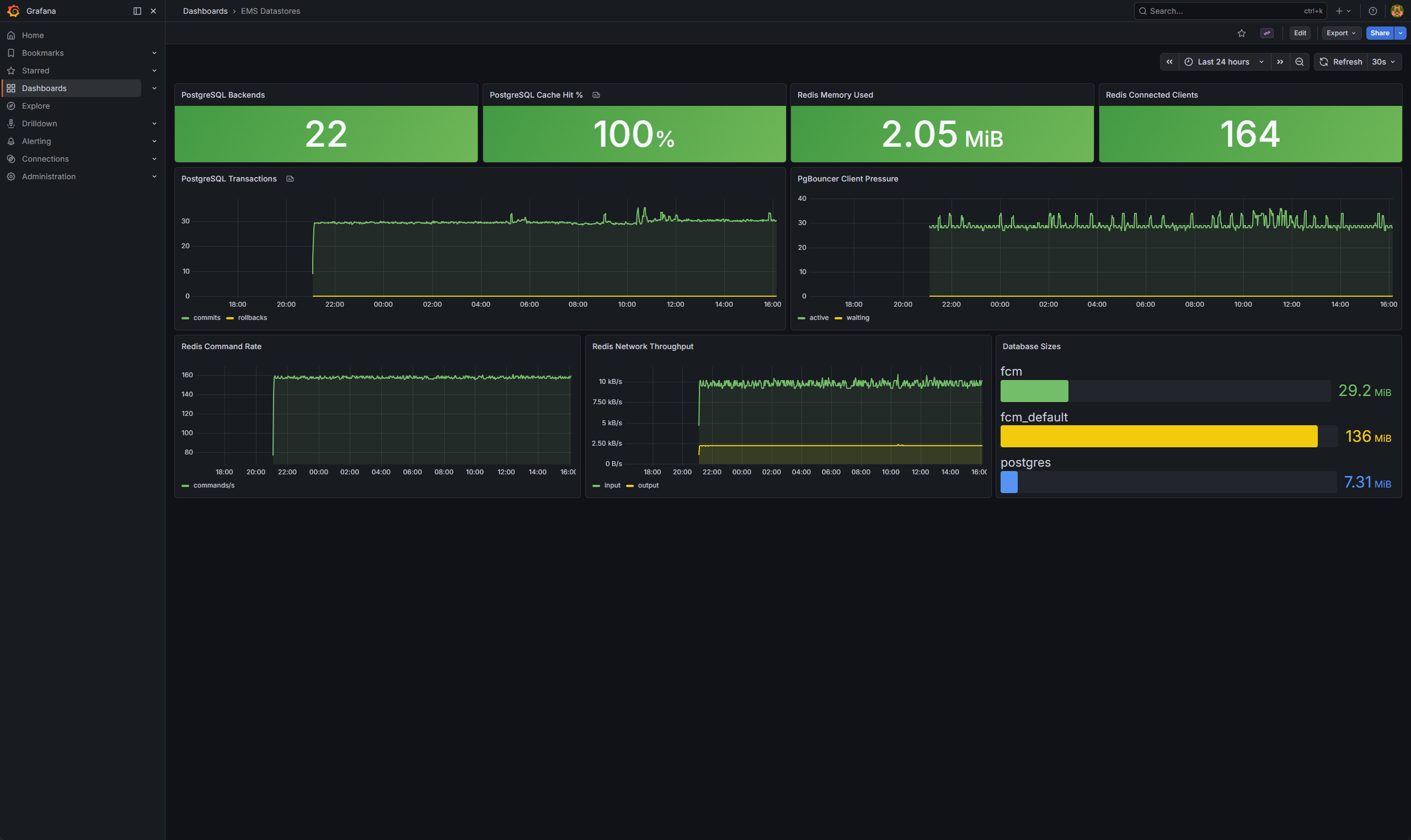This screenshot has height=840, width=1411.
Task: Expand the Bookmarks section chevron
Action: 154,52
